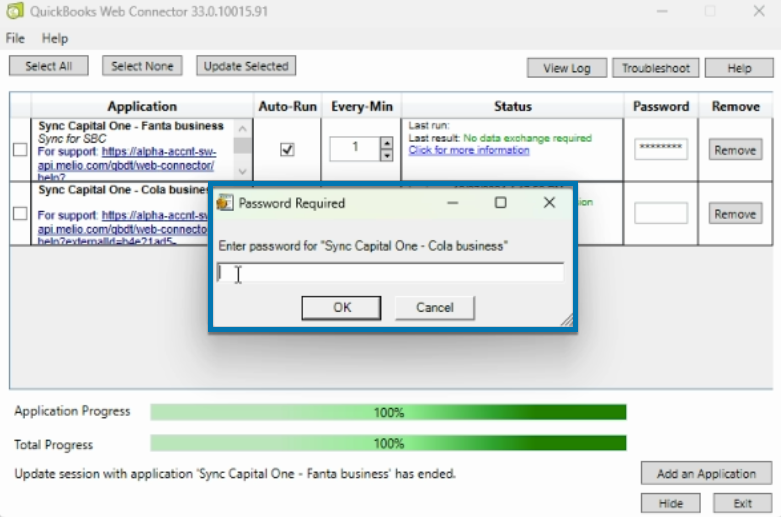The height and width of the screenshot is (517, 781).
Task: Open the File menu
Action: [x=16, y=38]
